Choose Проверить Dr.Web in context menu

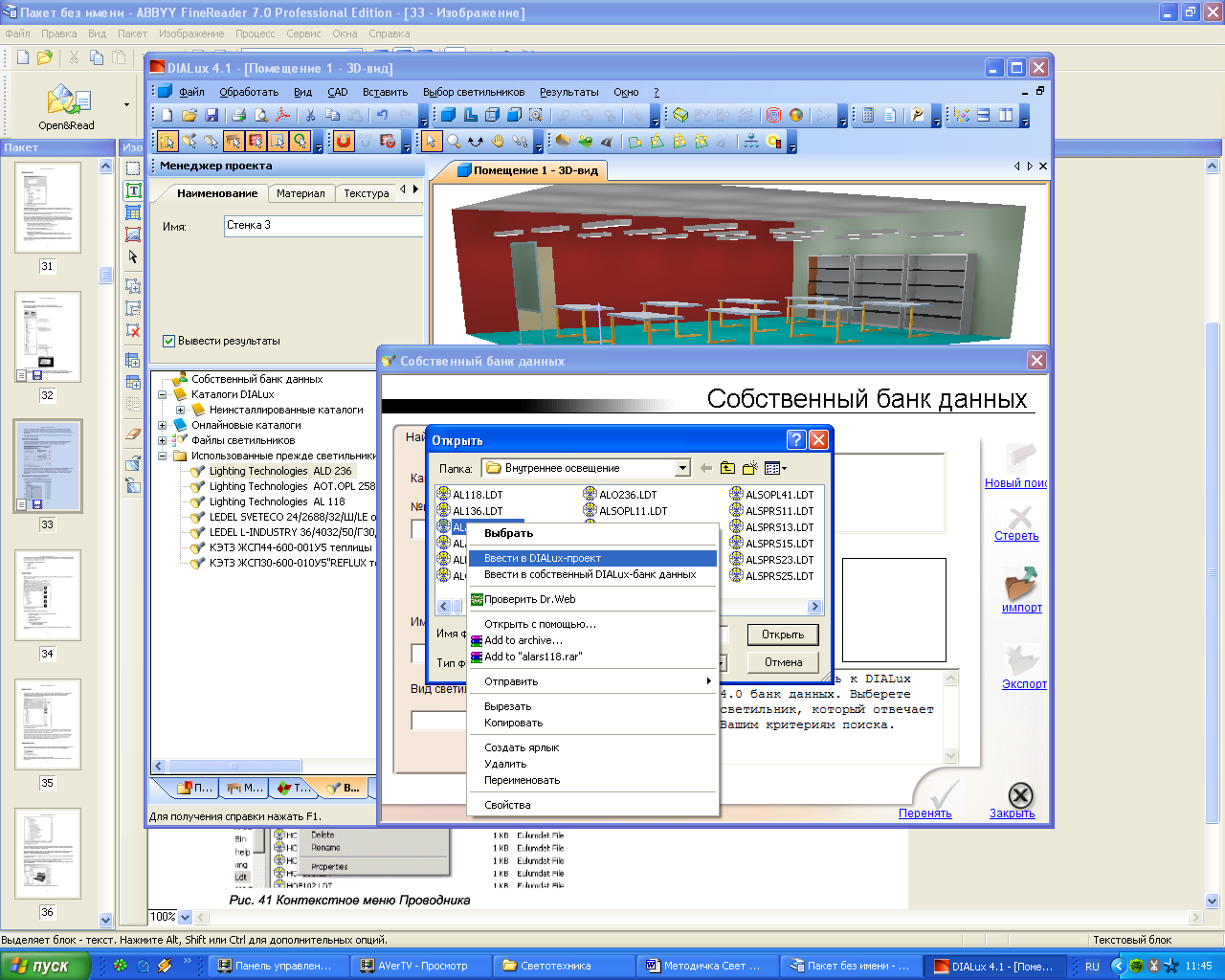tap(592, 599)
